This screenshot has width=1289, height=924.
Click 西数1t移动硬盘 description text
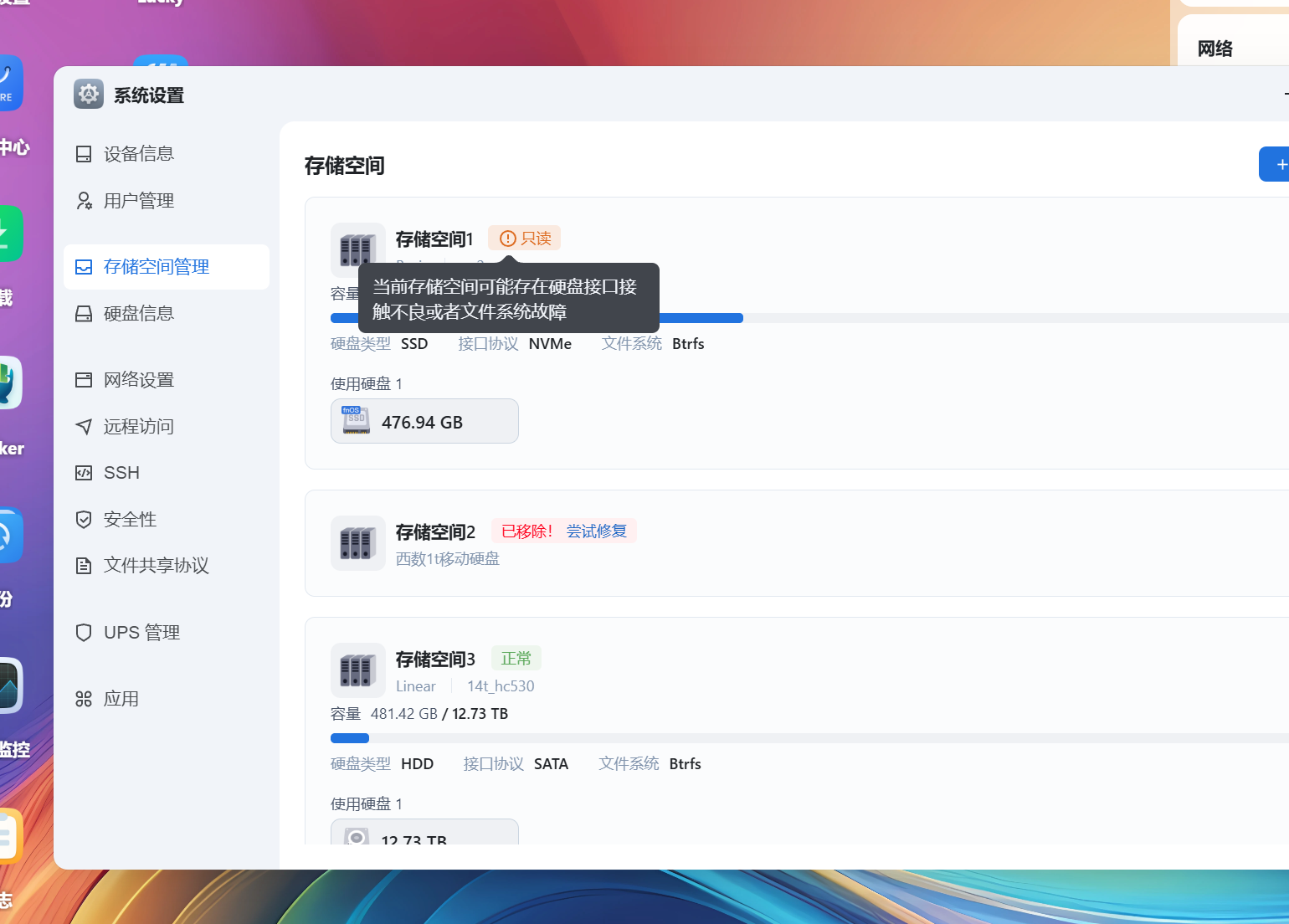click(x=448, y=559)
